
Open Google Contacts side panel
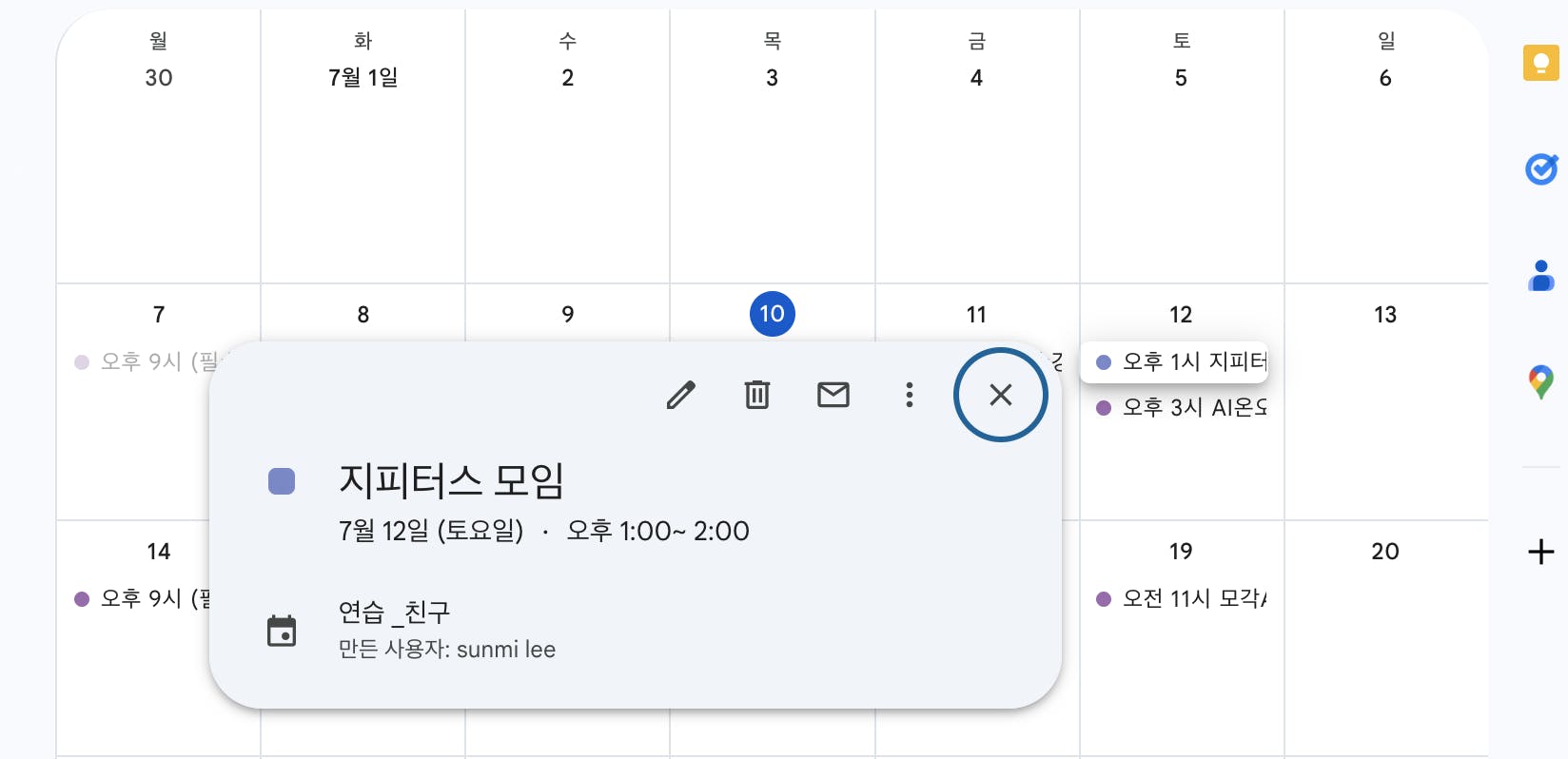click(1540, 276)
